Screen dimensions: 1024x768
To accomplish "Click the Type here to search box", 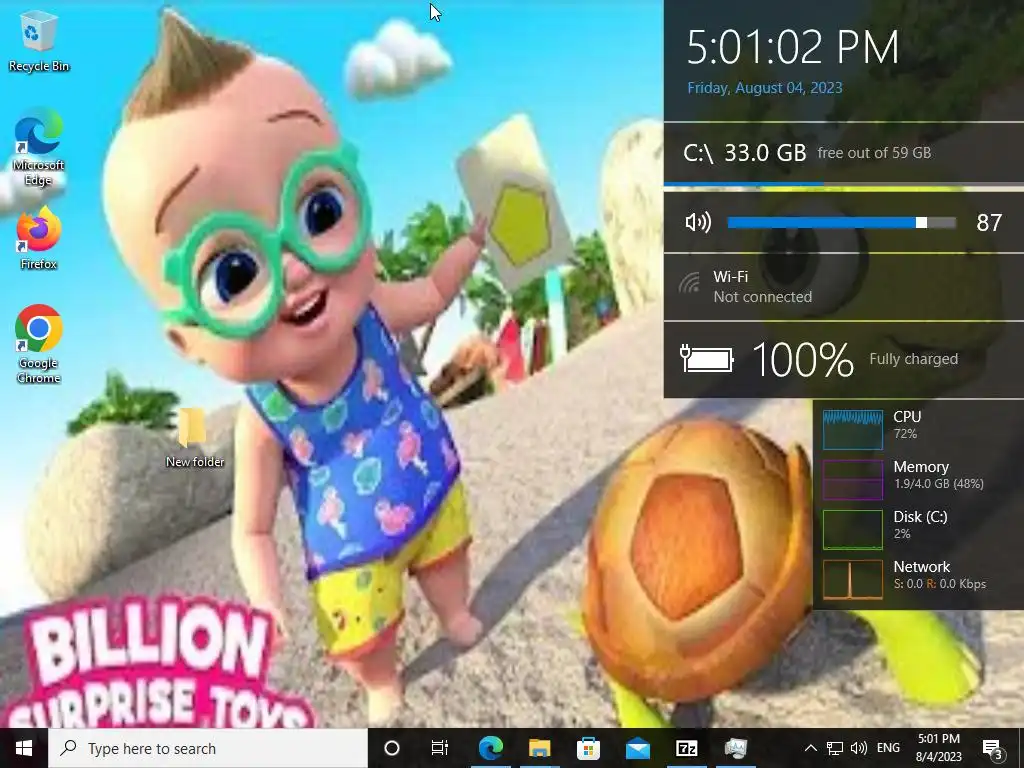I will pos(208,748).
